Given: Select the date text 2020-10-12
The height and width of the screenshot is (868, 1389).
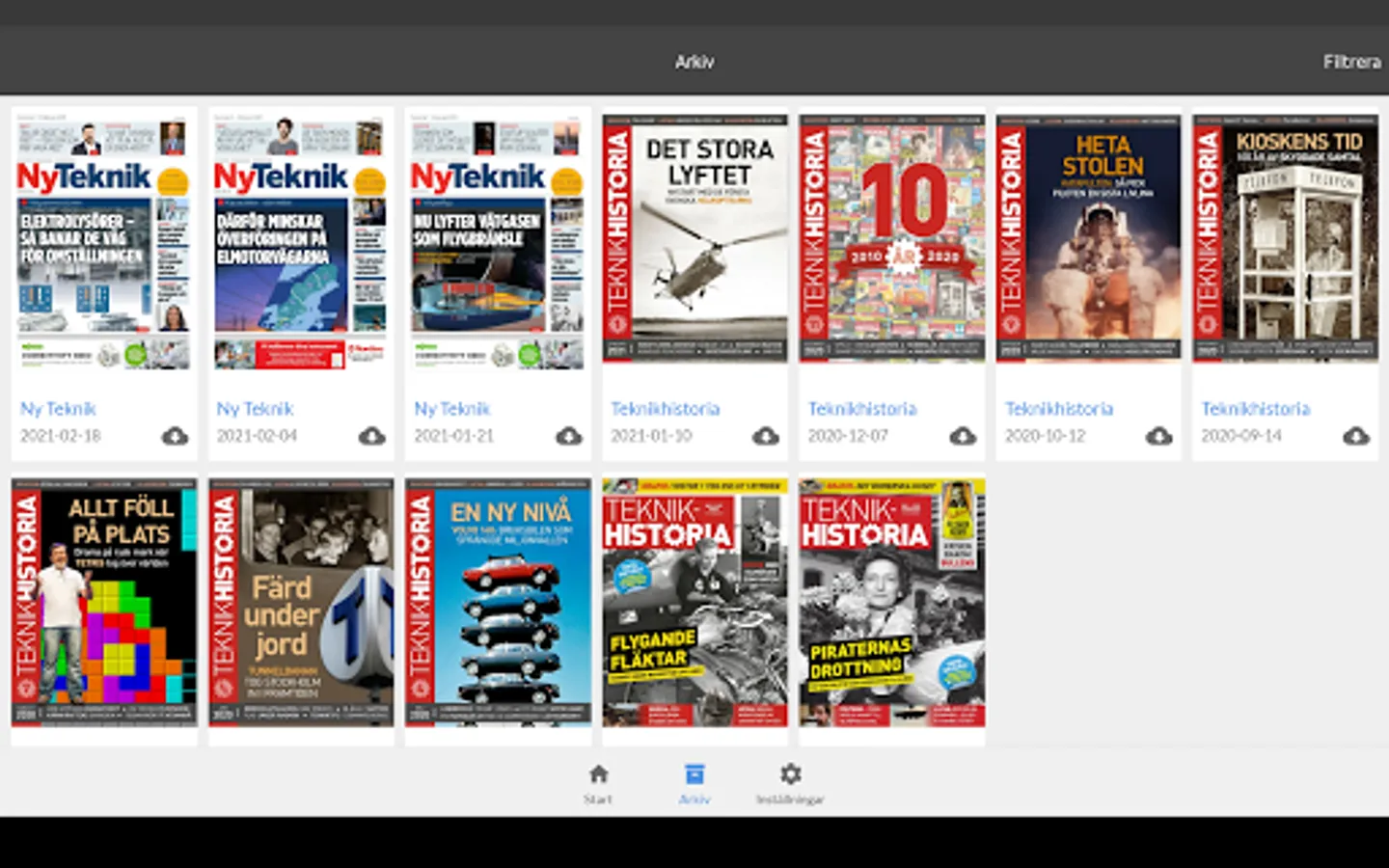Looking at the screenshot, I should pyautogui.click(x=1046, y=436).
